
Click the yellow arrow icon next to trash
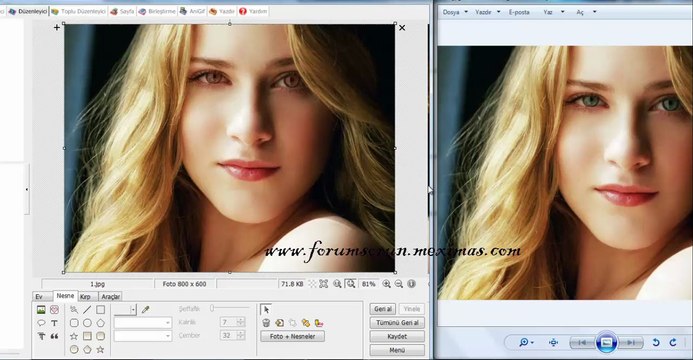coord(279,323)
